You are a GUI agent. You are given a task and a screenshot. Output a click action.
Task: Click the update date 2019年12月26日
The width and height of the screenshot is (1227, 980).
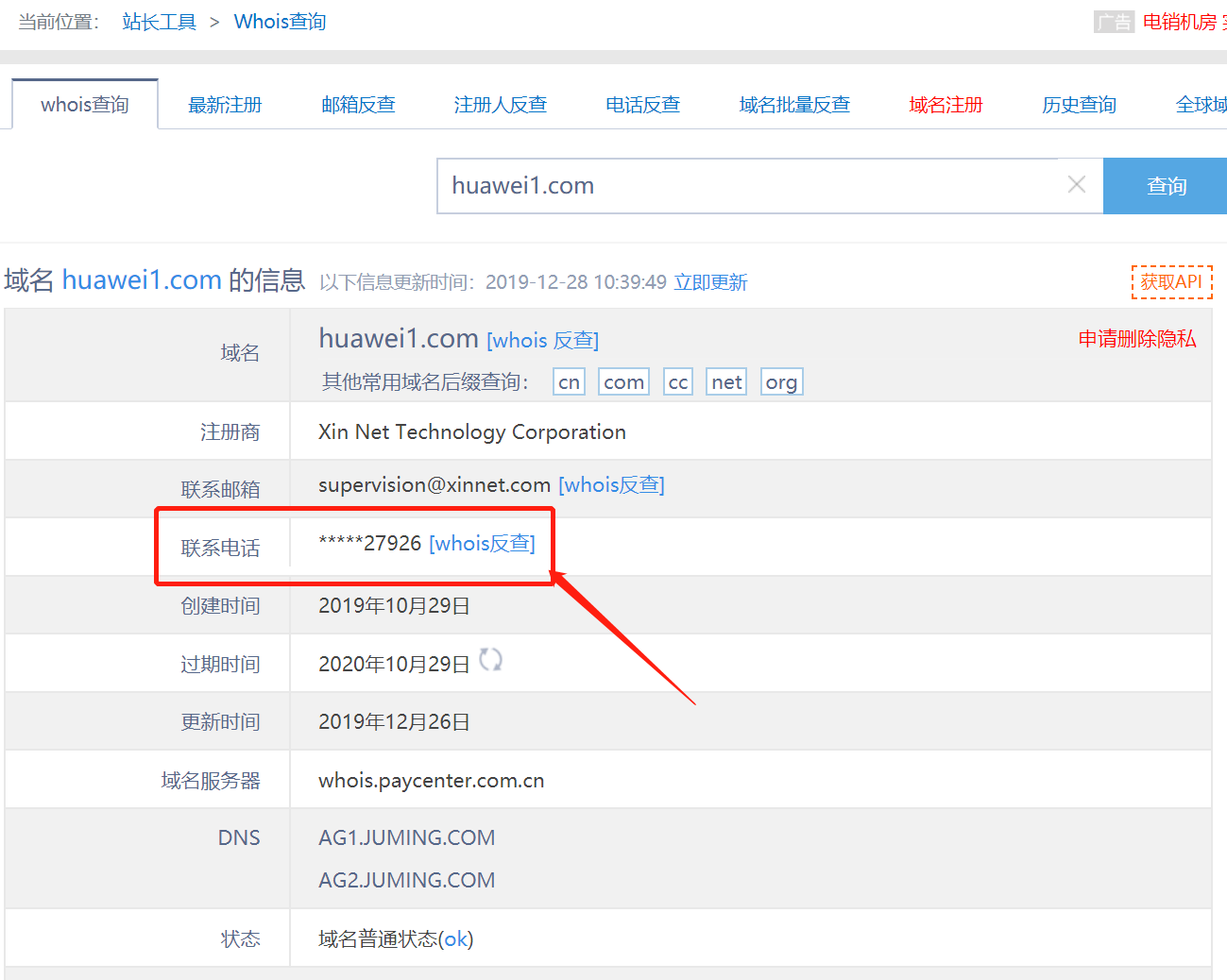394,722
